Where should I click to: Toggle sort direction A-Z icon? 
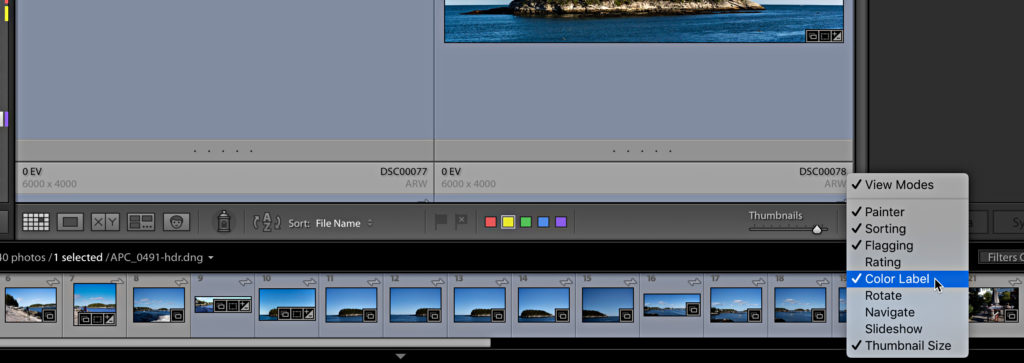tap(266, 222)
